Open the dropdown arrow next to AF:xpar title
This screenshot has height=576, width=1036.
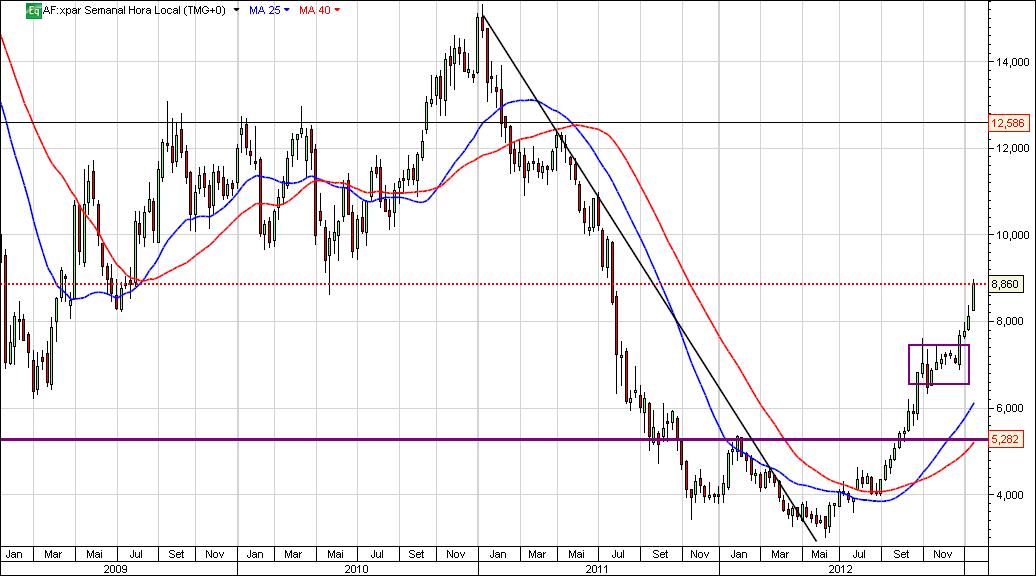pos(237,11)
